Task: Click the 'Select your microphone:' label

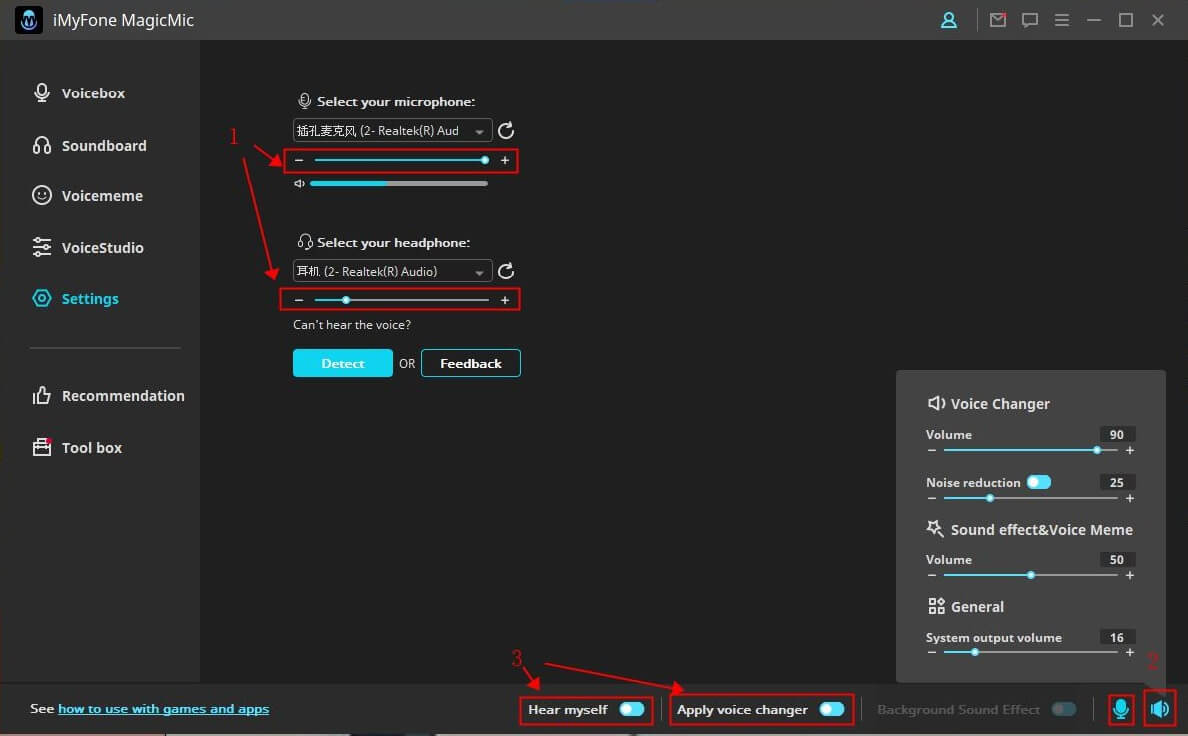Action: coord(395,102)
